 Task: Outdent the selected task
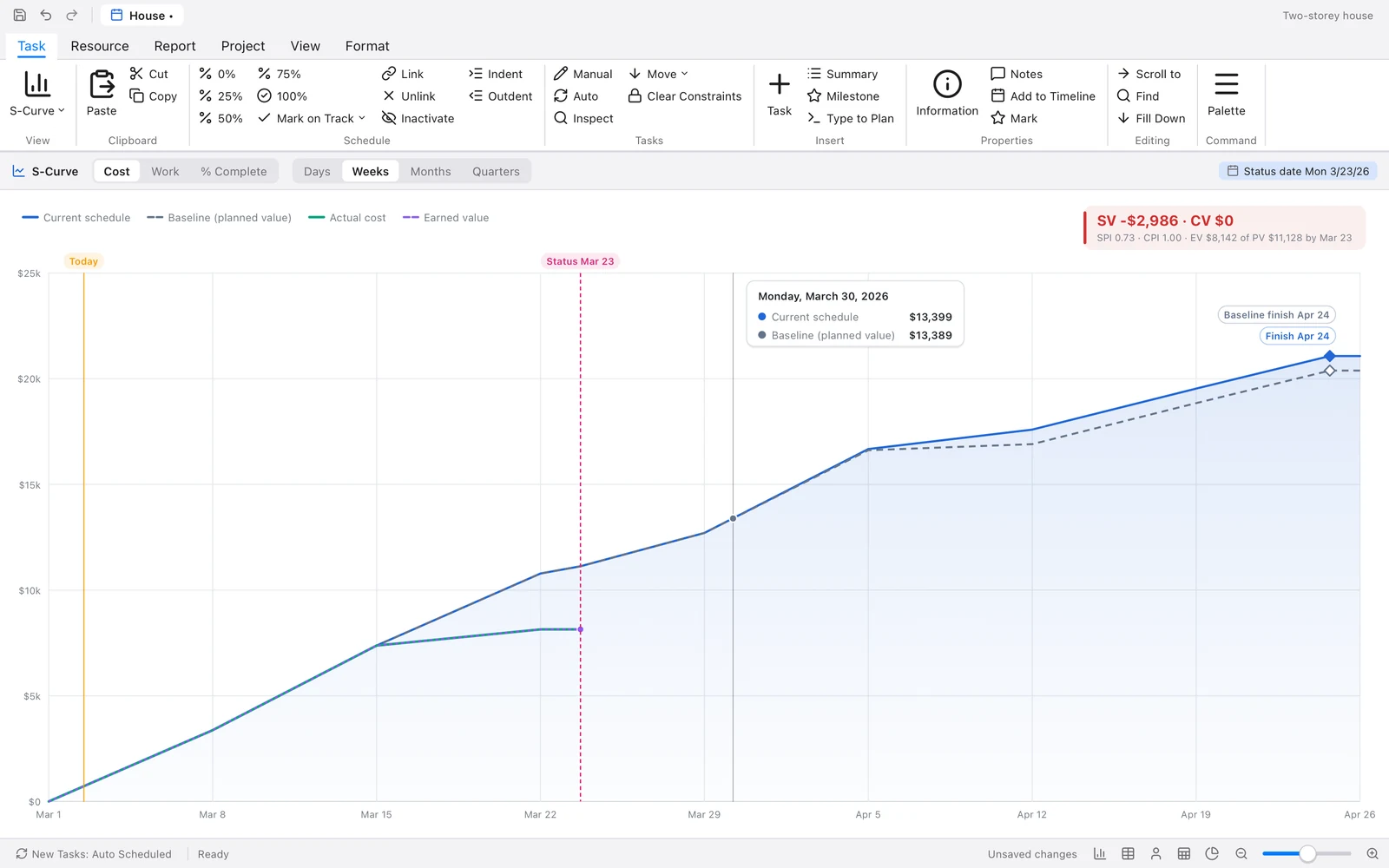point(501,96)
